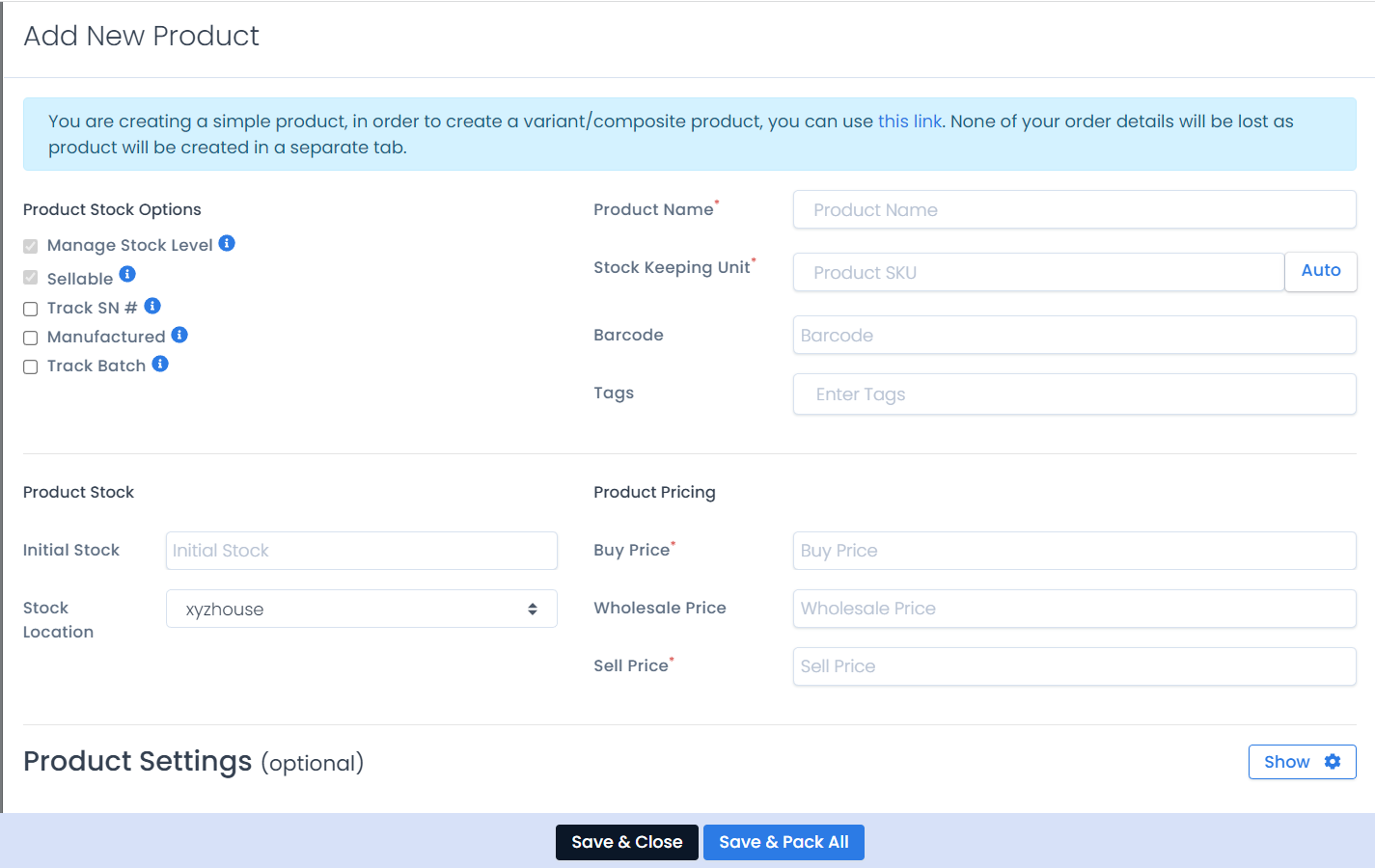Click the Buy Price label
Screen dimensions: 1375x868
tap(634, 550)
